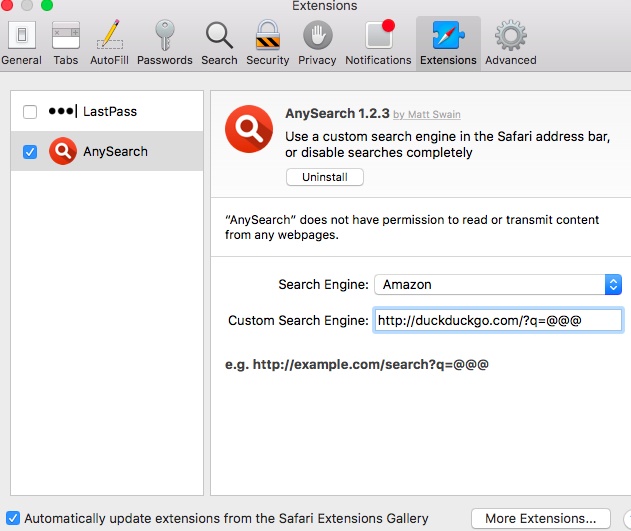Screen dimensions: 631x531
Task: Open the More Extensions button
Action: click(x=541, y=518)
